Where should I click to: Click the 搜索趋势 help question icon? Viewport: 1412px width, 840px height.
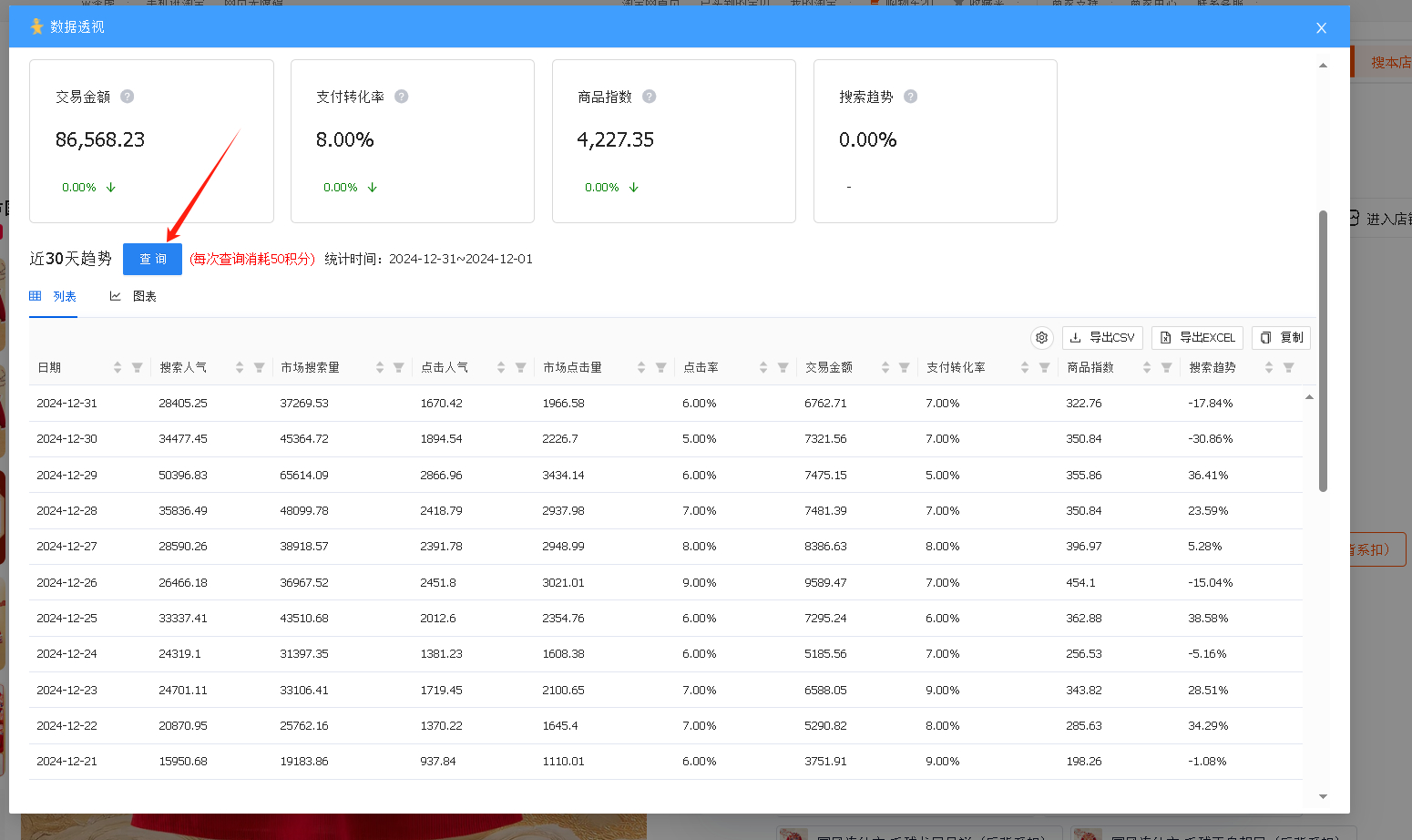point(910,97)
